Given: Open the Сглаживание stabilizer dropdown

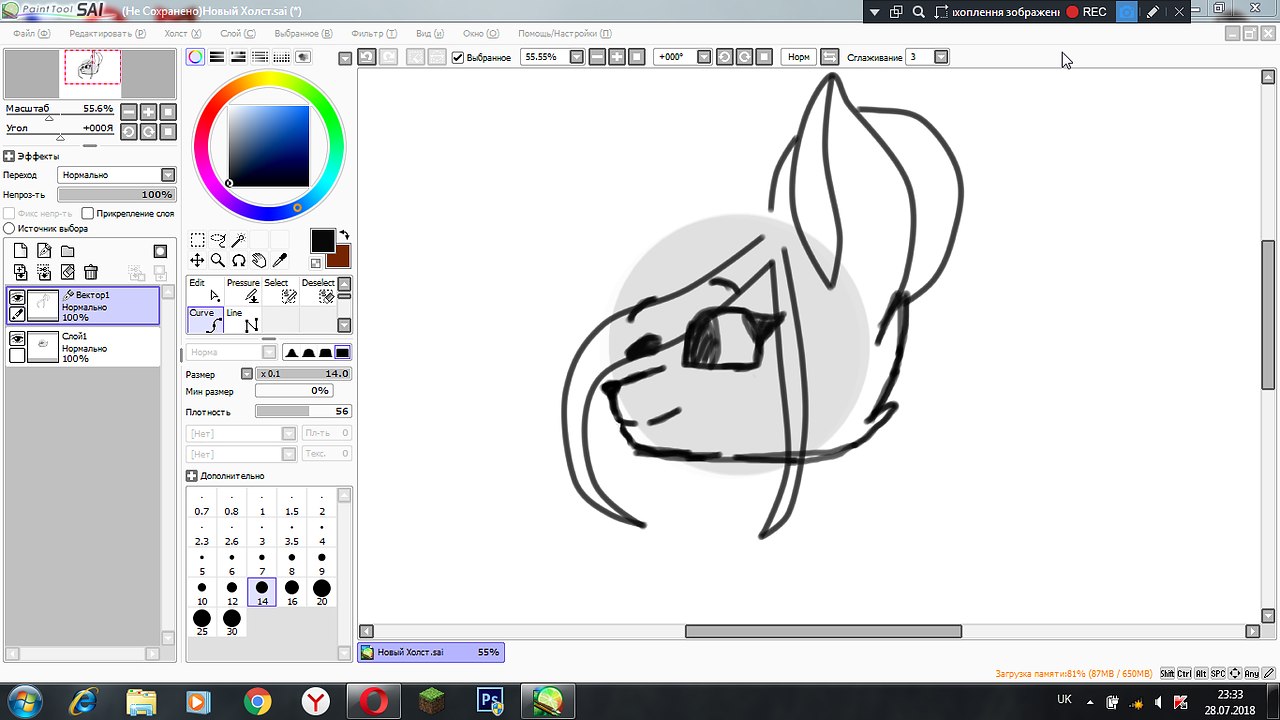Looking at the screenshot, I should click(941, 57).
